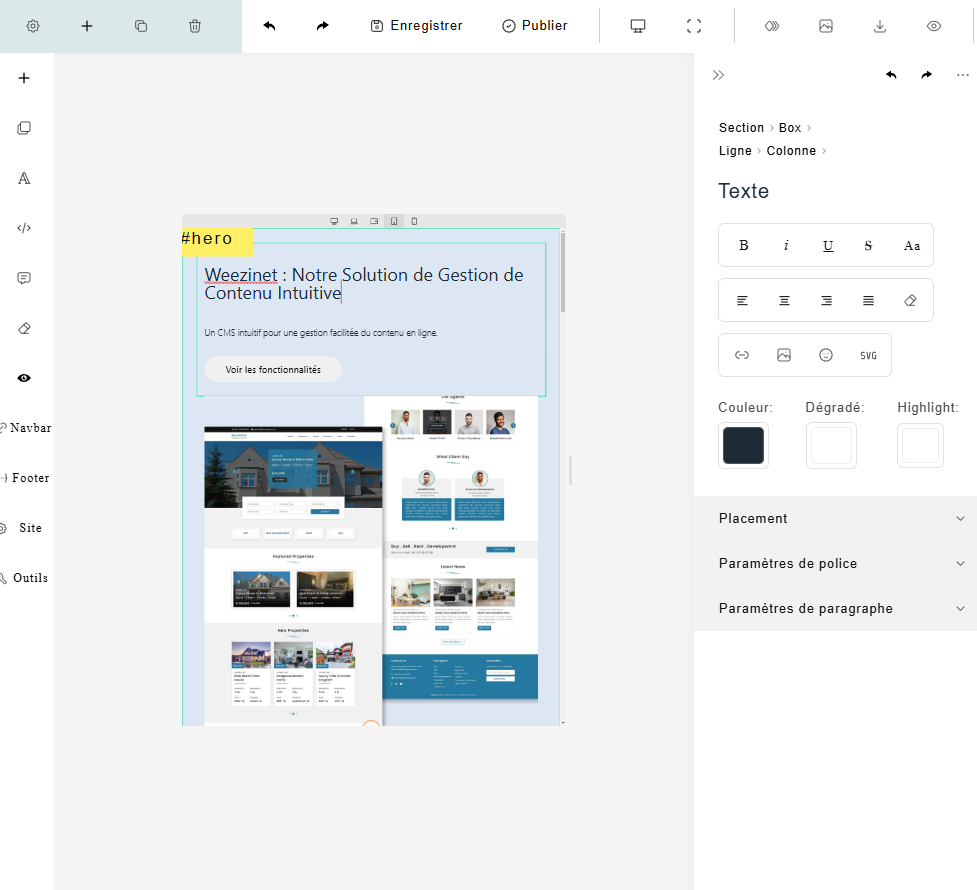This screenshot has height=890, width=977.
Task: Select Colonne in the breadcrumb
Action: (791, 151)
